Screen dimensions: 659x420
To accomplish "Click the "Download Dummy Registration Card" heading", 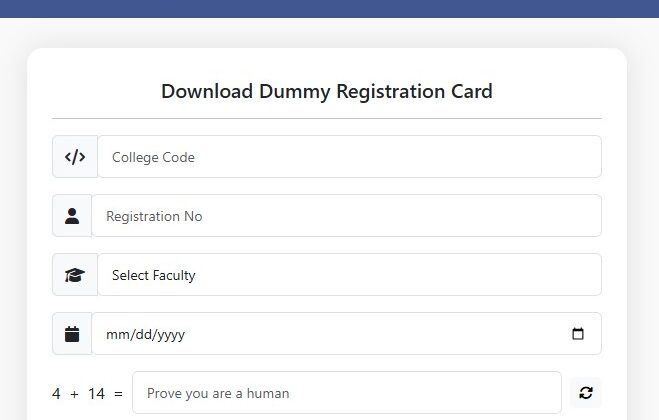I will tap(327, 91).
